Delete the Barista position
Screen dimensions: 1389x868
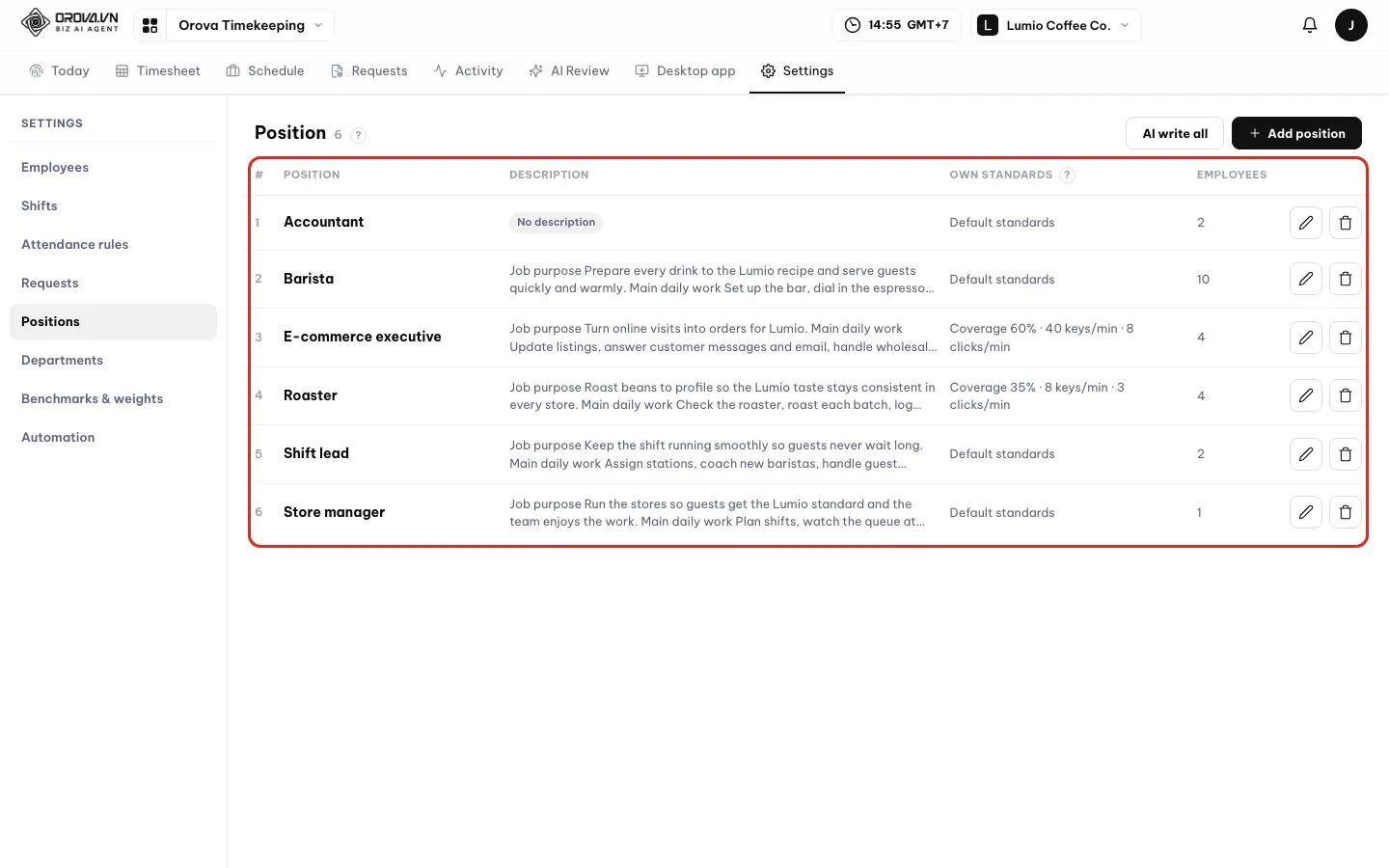tap(1345, 279)
